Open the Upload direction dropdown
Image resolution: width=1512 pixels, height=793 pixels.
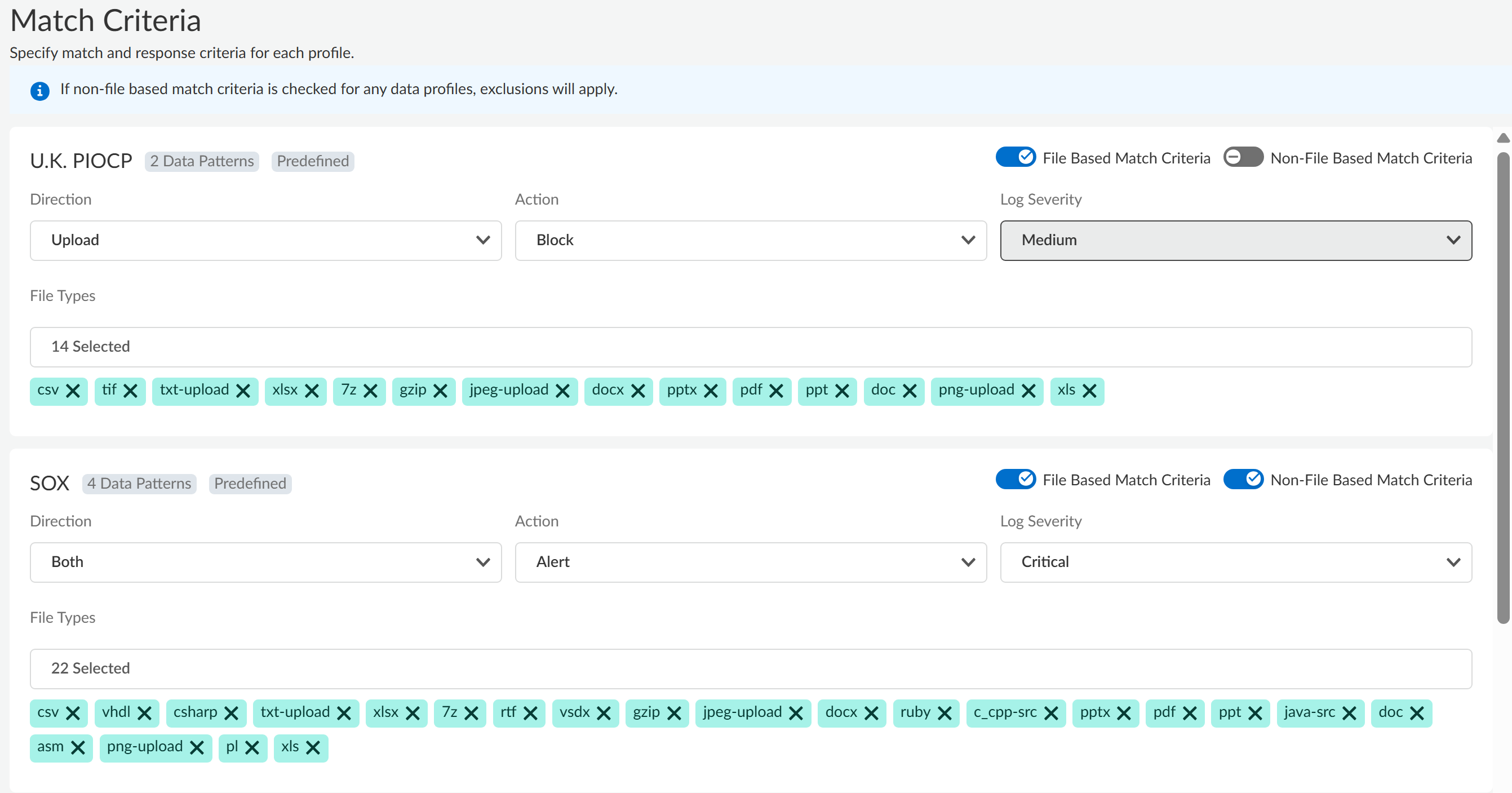(x=265, y=240)
